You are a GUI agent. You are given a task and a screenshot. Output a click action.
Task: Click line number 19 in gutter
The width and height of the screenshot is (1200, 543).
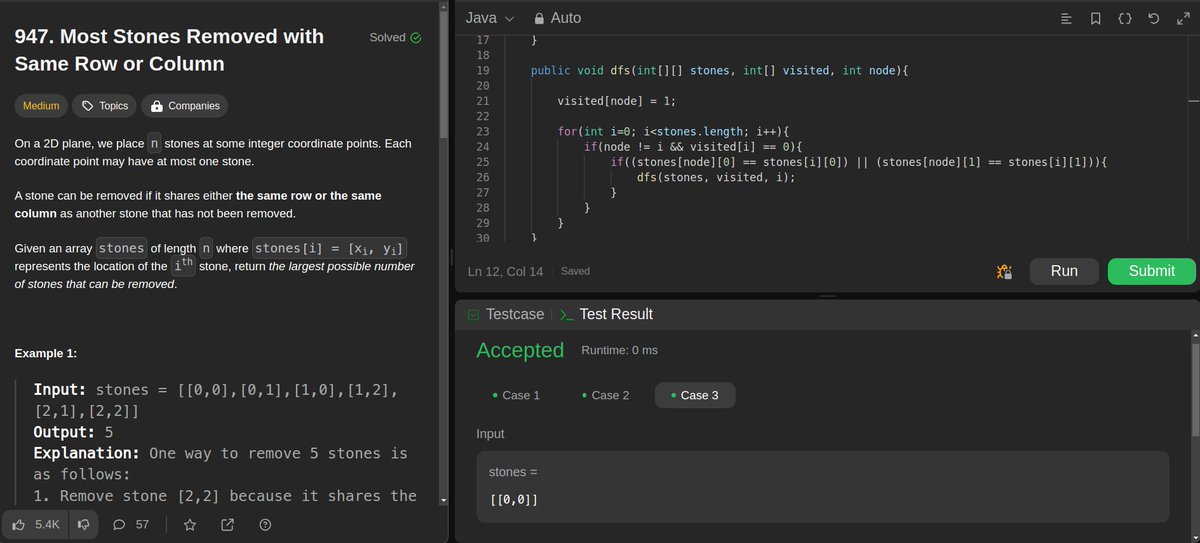tap(482, 71)
